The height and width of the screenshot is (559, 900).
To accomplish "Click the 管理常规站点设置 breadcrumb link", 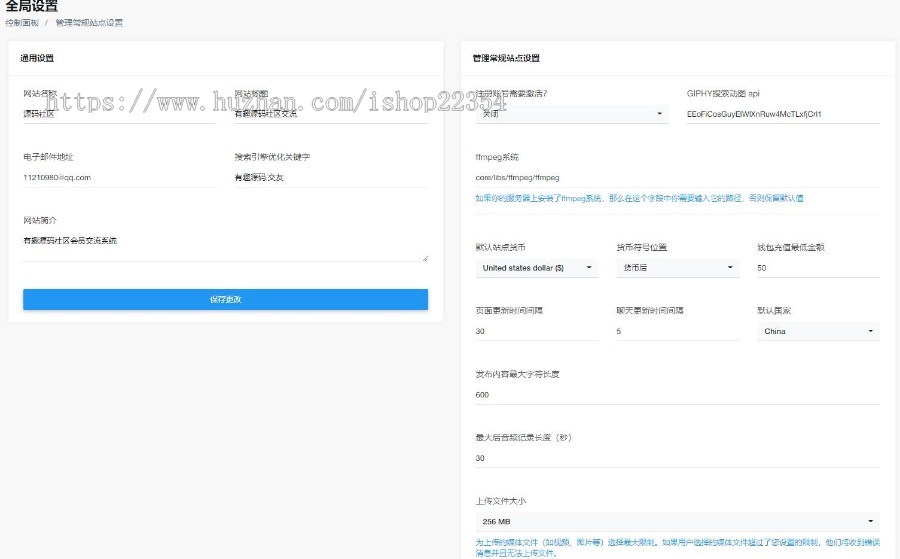I will pyautogui.click(x=89, y=23).
